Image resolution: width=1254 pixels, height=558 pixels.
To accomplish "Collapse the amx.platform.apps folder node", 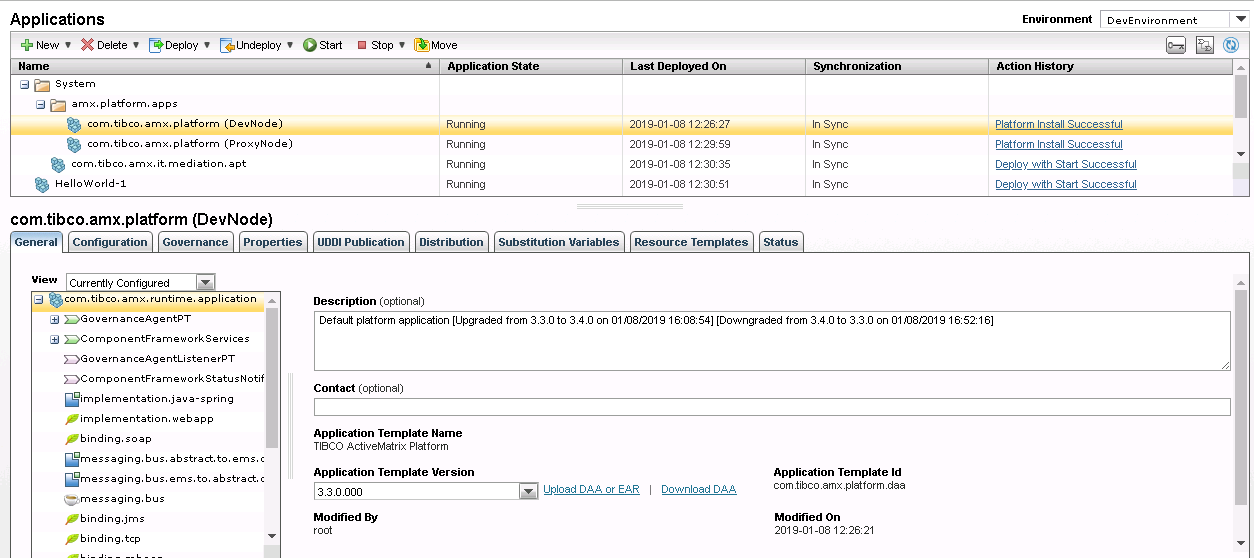I will pyautogui.click(x=41, y=104).
